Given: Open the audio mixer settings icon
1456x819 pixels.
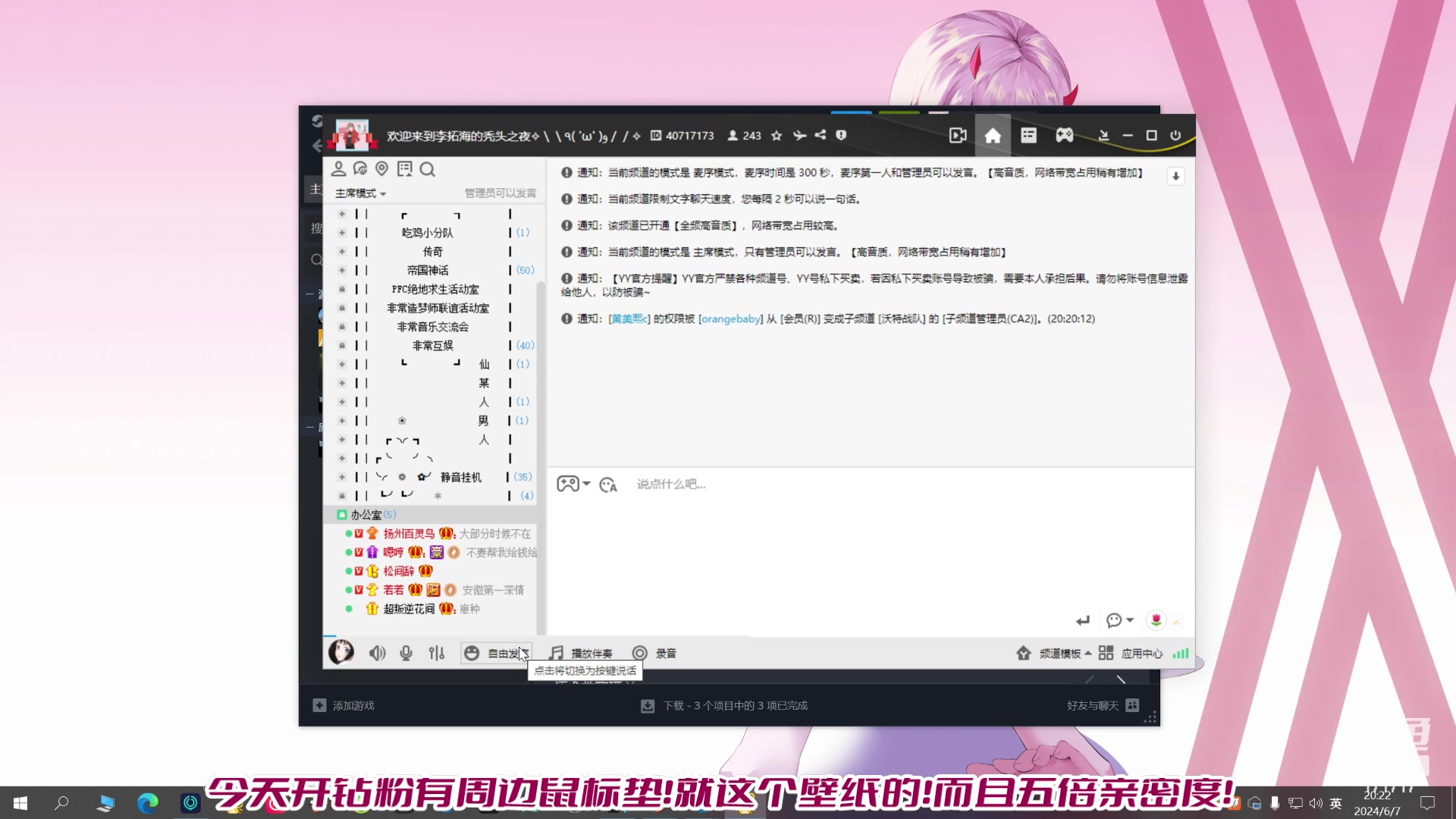Looking at the screenshot, I should click(x=437, y=653).
